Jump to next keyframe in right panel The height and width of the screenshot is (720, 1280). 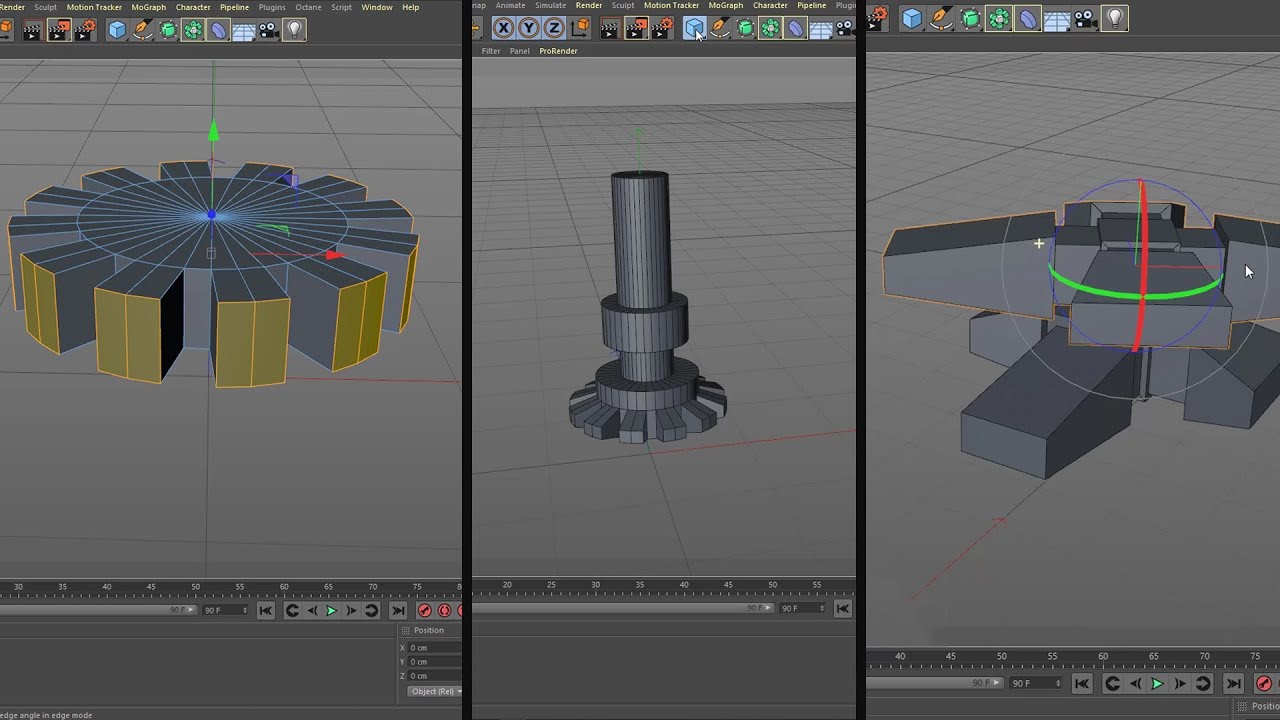click(1203, 684)
